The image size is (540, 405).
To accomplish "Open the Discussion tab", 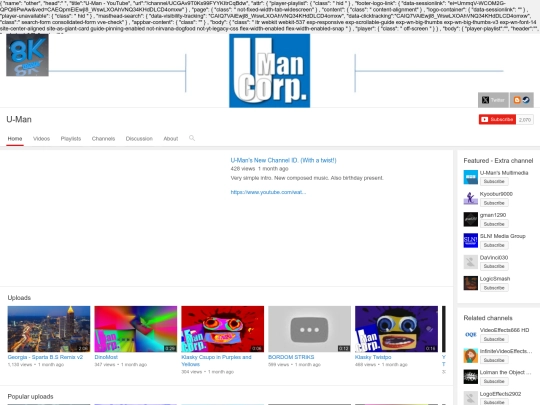I will [139, 138].
